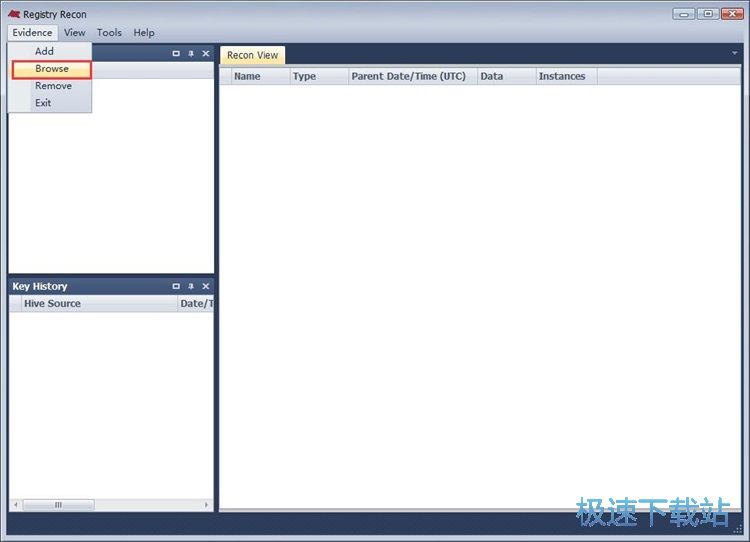Maximize the Registry Recon window
This screenshot has height=542, width=750.
(708, 14)
